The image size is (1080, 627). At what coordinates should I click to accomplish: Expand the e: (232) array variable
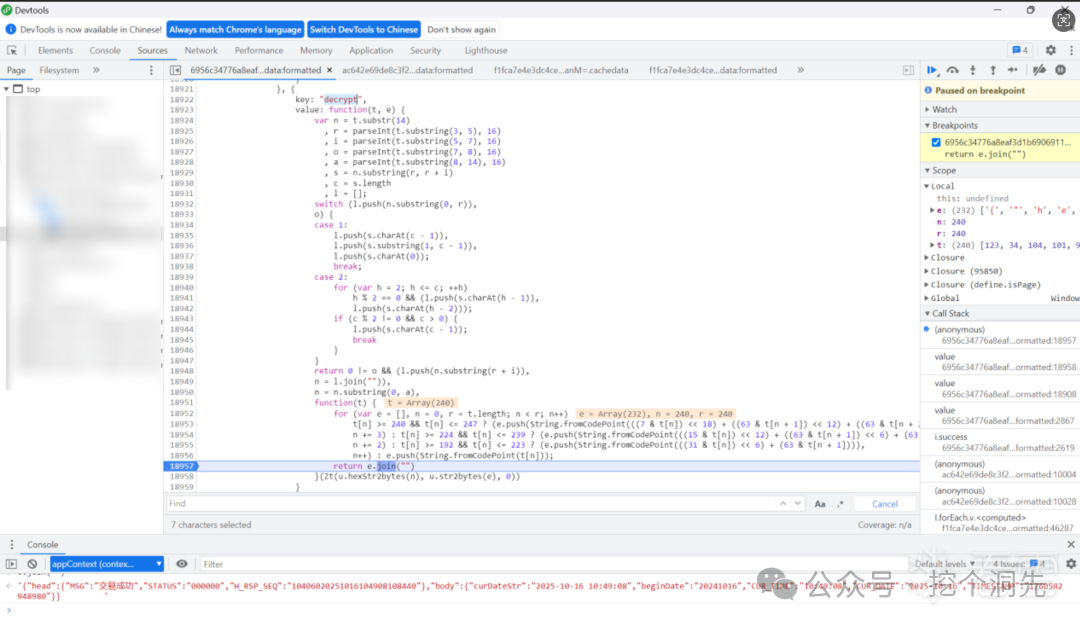pos(932,210)
